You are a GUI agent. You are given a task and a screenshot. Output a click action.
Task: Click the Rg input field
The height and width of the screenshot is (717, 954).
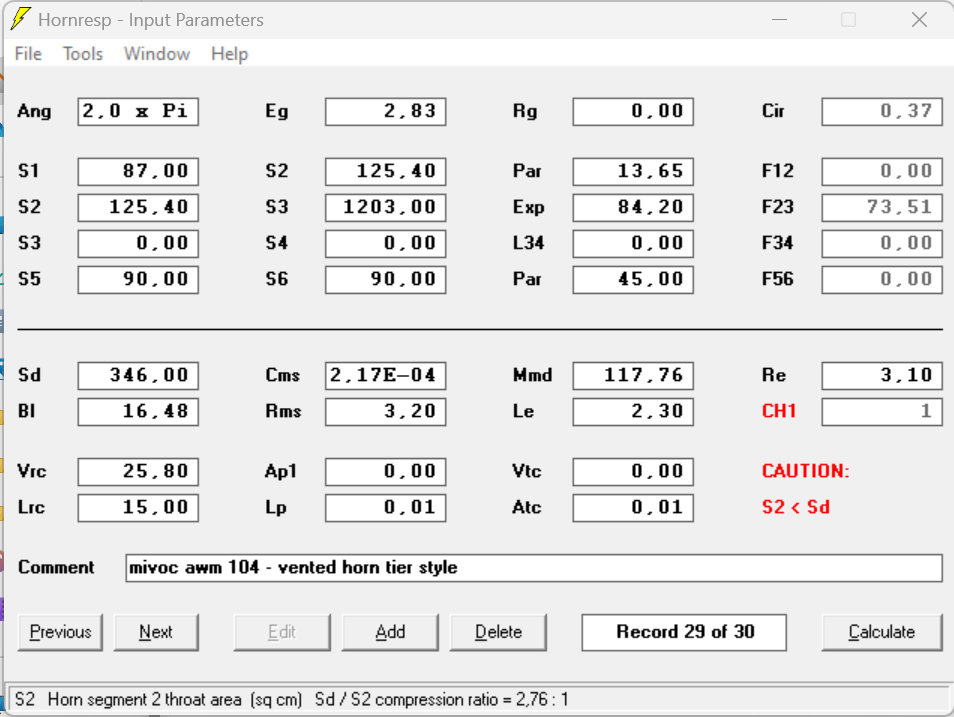[x=633, y=111]
